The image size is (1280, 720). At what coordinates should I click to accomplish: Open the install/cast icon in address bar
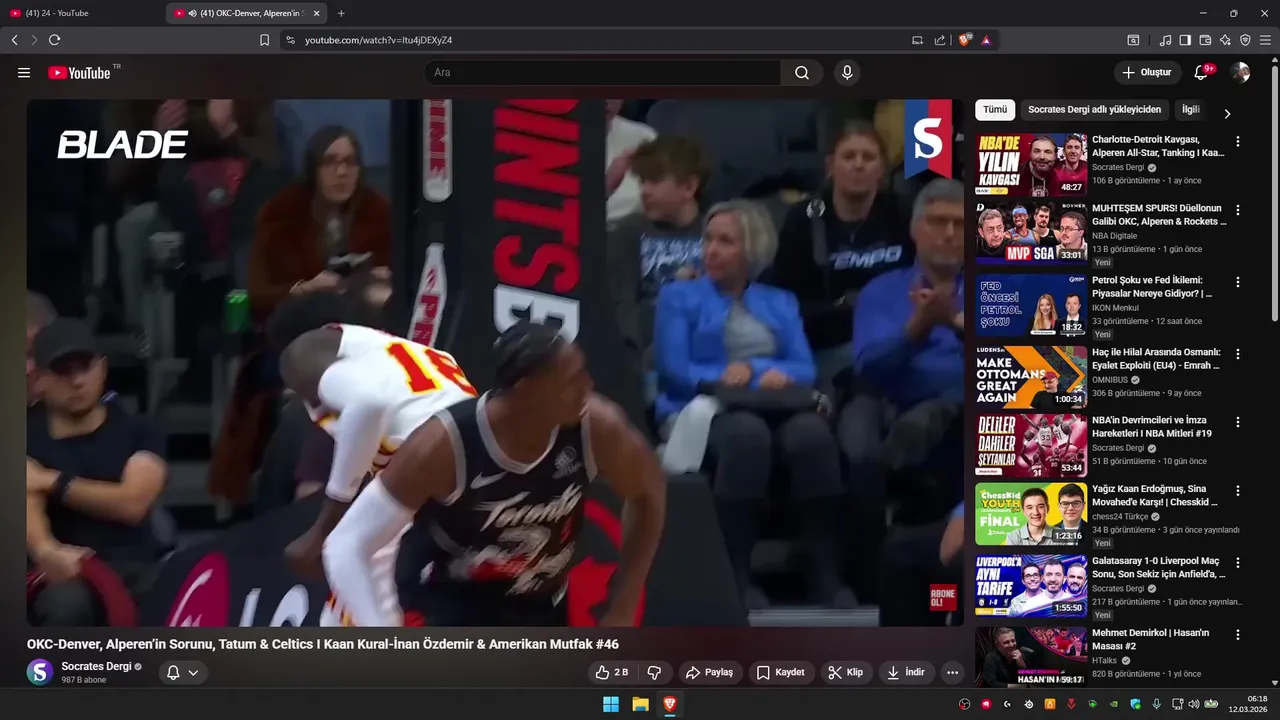(x=917, y=40)
